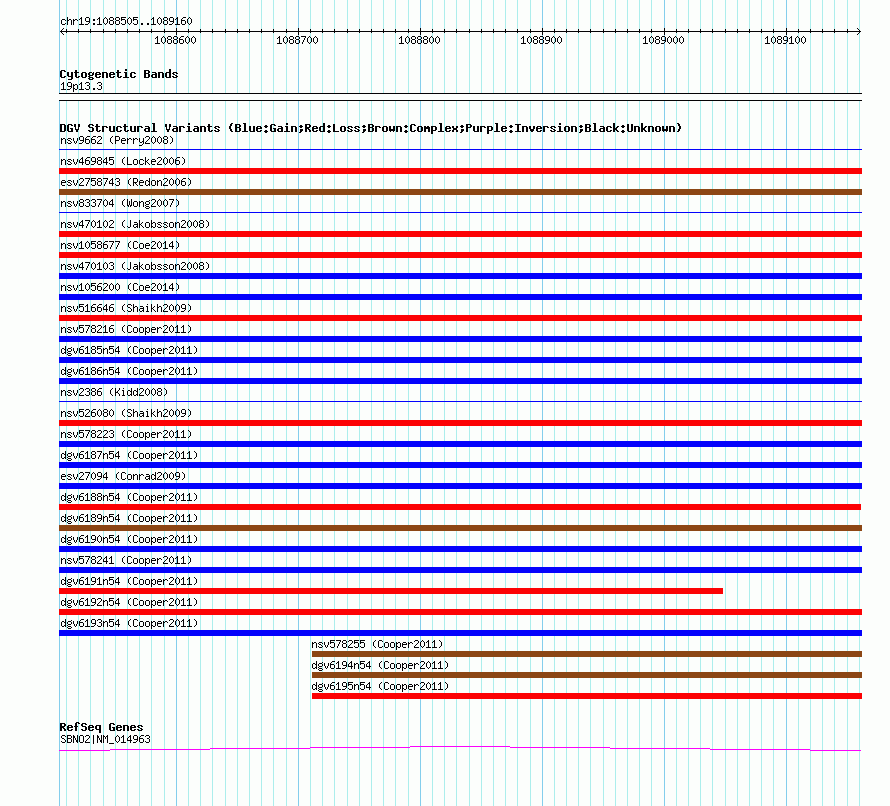Screen dimensions: 890x806
Task: Open variant nsv1058677 (Coe2014)
Action: (120, 245)
